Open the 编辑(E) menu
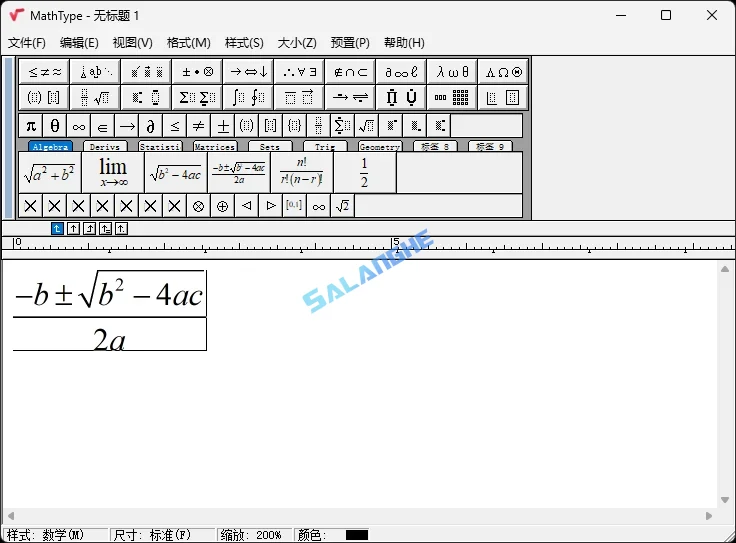The width and height of the screenshot is (736, 543). tap(79, 43)
